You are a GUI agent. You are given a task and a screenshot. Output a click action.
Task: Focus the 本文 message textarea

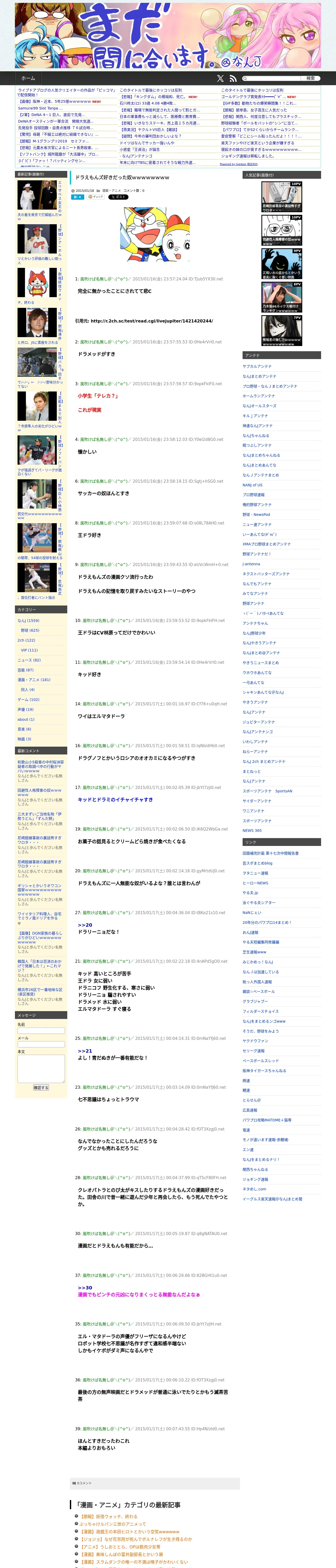(x=41, y=1069)
